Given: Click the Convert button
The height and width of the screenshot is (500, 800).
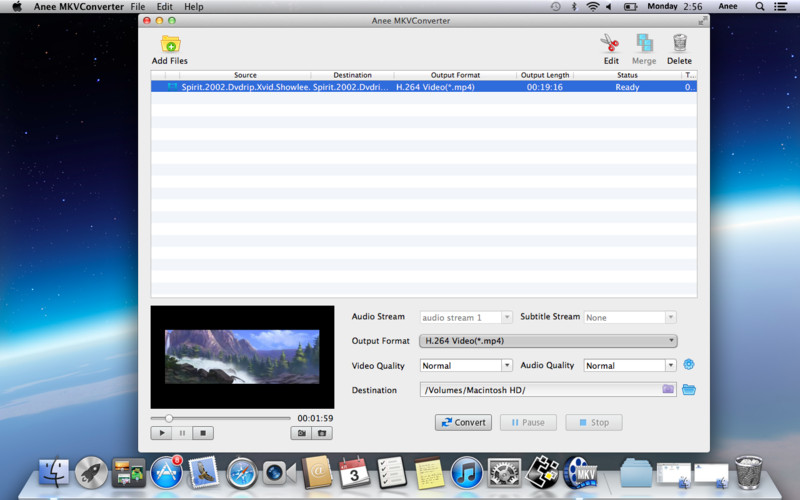Looking at the screenshot, I should (x=463, y=422).
